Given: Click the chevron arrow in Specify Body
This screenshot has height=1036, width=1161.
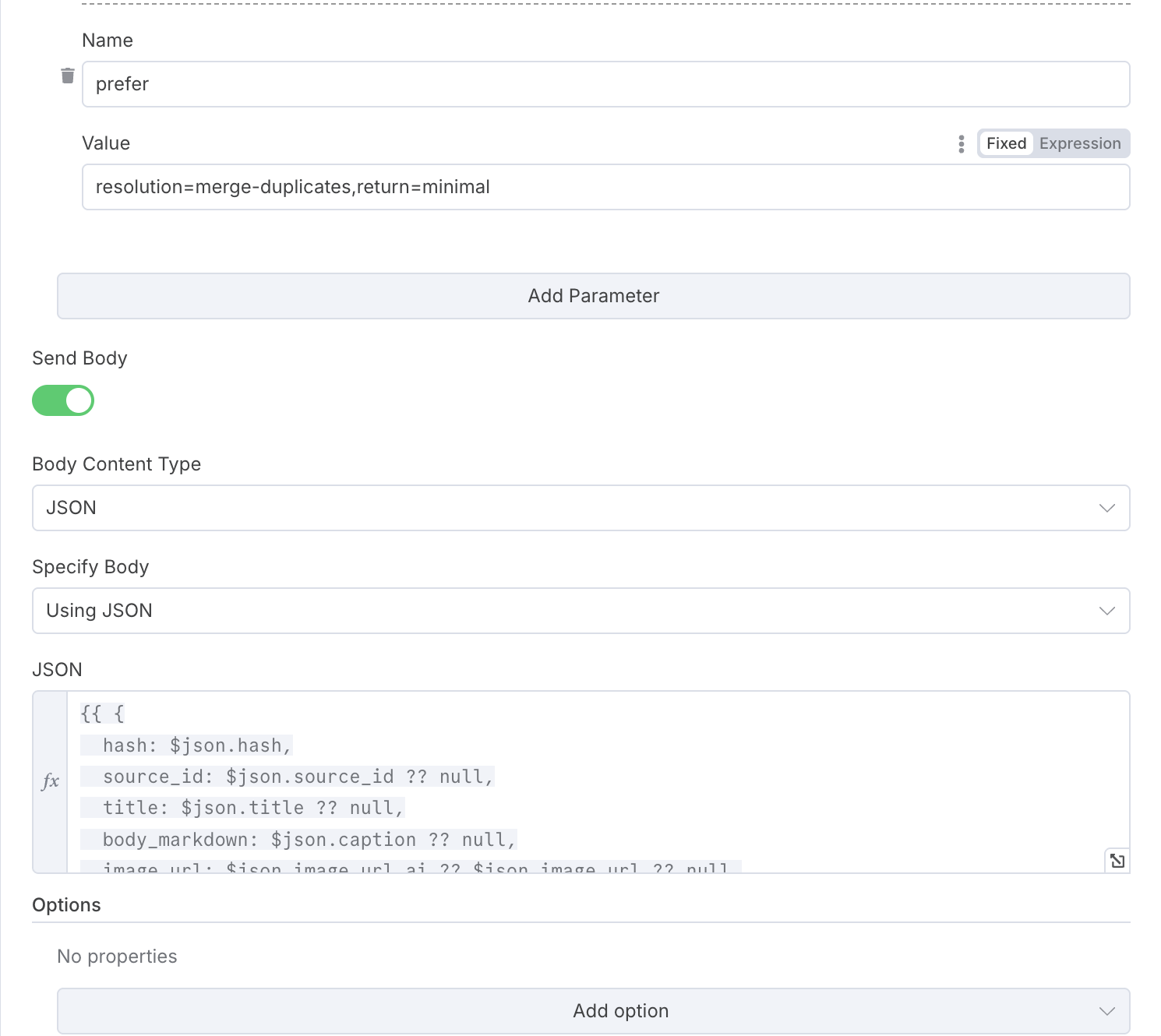Looking at the screenshot, I should [x=1106, y=611].
